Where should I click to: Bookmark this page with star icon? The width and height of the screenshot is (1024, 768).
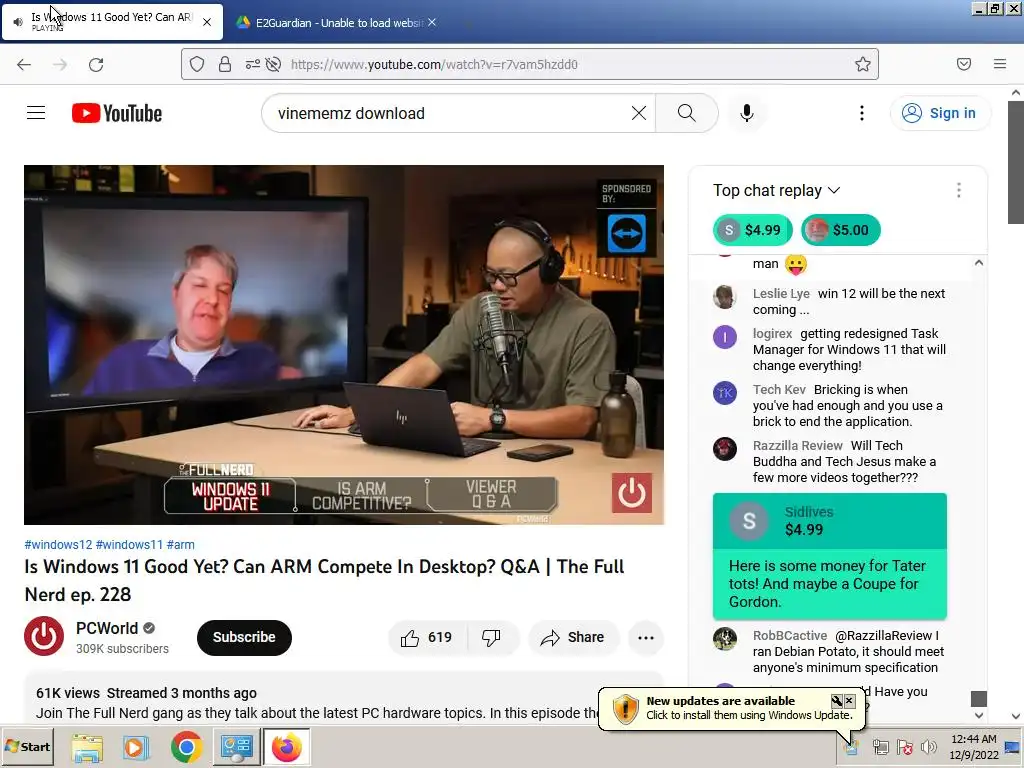pyautogui.click(x=863, y=64)
